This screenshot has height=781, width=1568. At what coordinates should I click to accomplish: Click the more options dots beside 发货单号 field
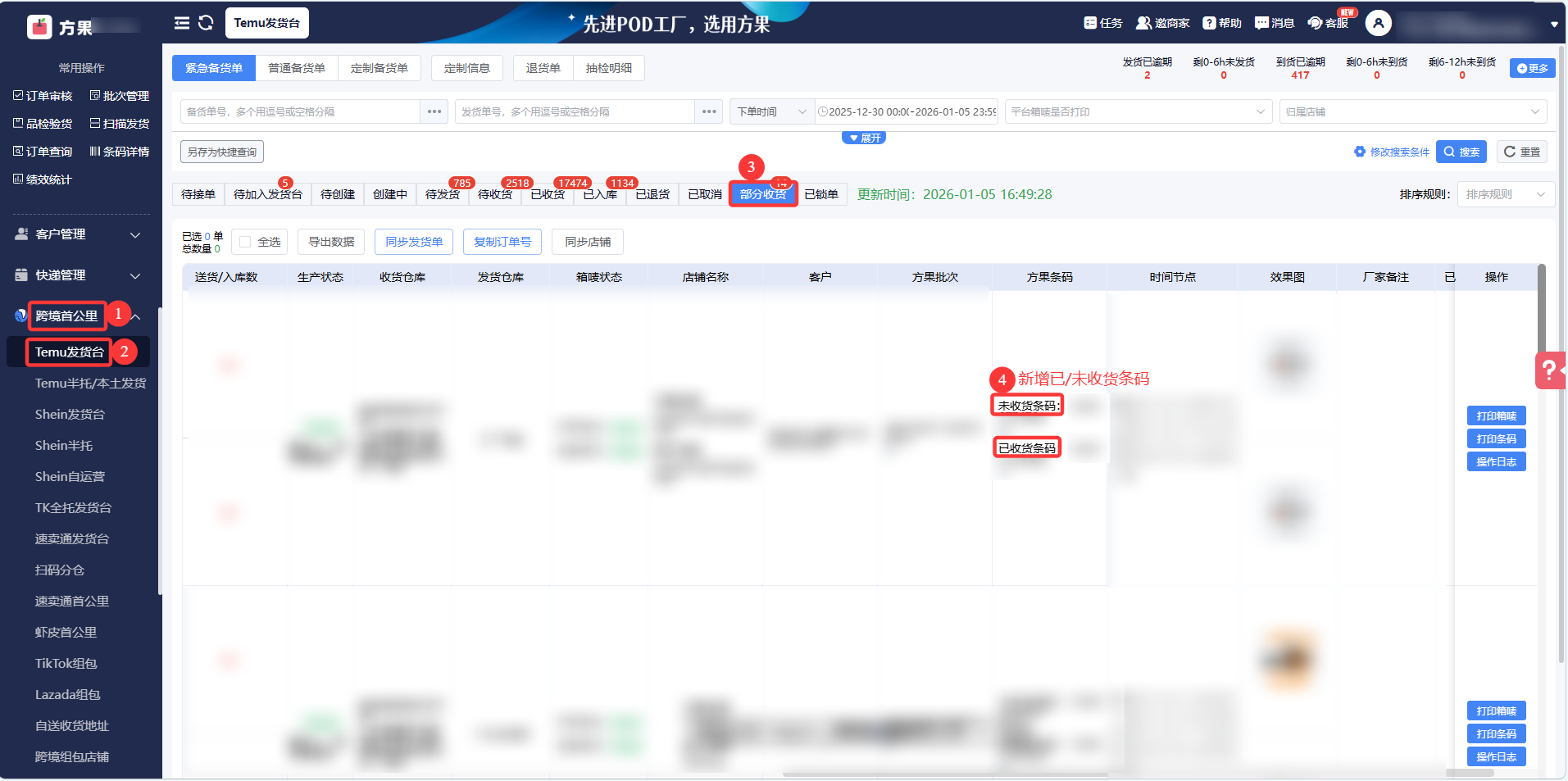708,111
